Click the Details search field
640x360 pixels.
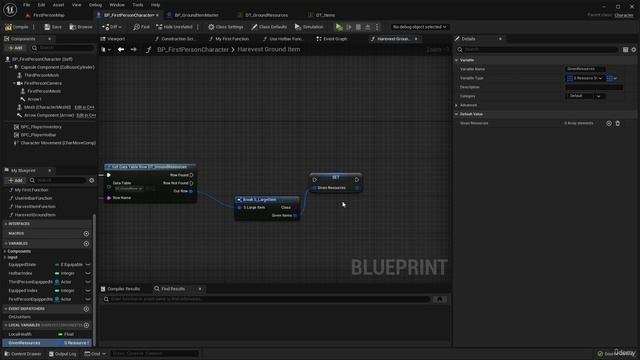click(537, 50)
